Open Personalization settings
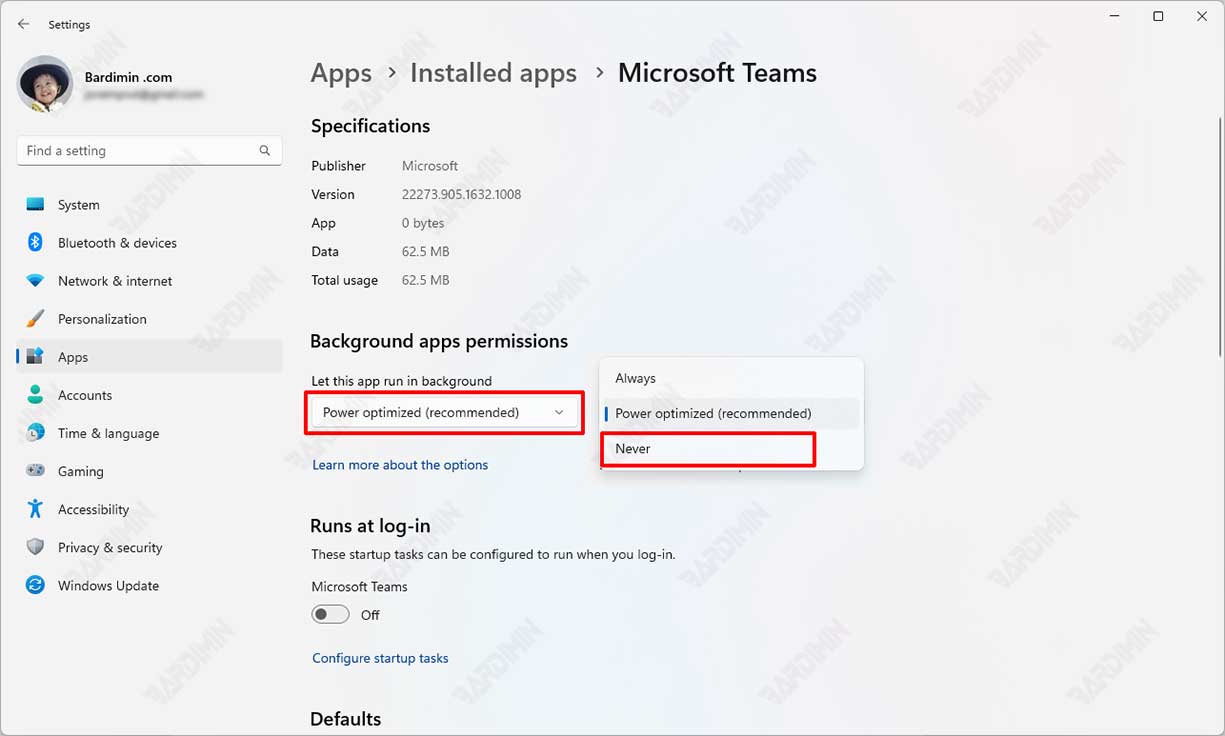Image resolution: width=1225 pixels, height=736 pixels. tap(106, 318)
